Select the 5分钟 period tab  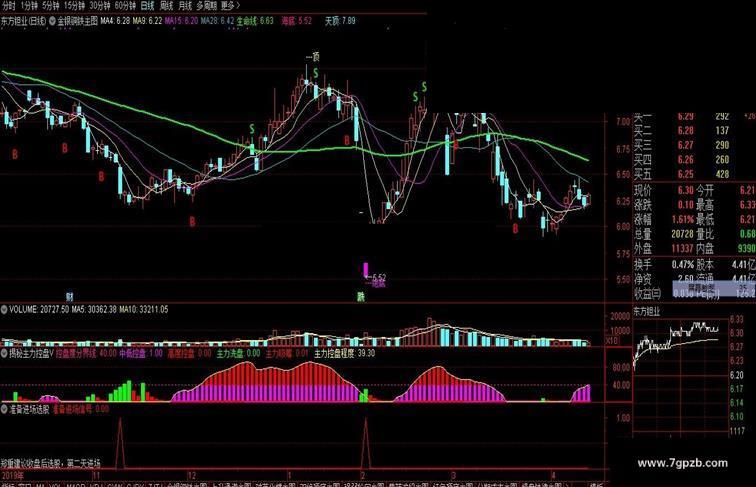tap(51, 6)
